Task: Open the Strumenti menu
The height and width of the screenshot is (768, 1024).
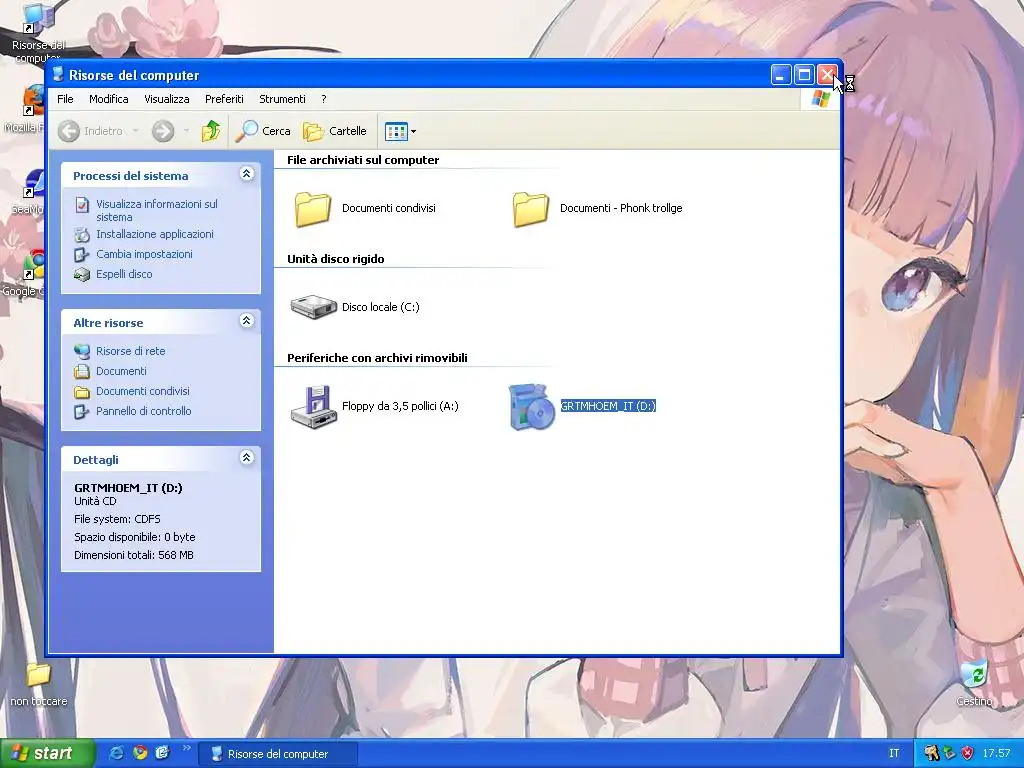Action: 282,99
